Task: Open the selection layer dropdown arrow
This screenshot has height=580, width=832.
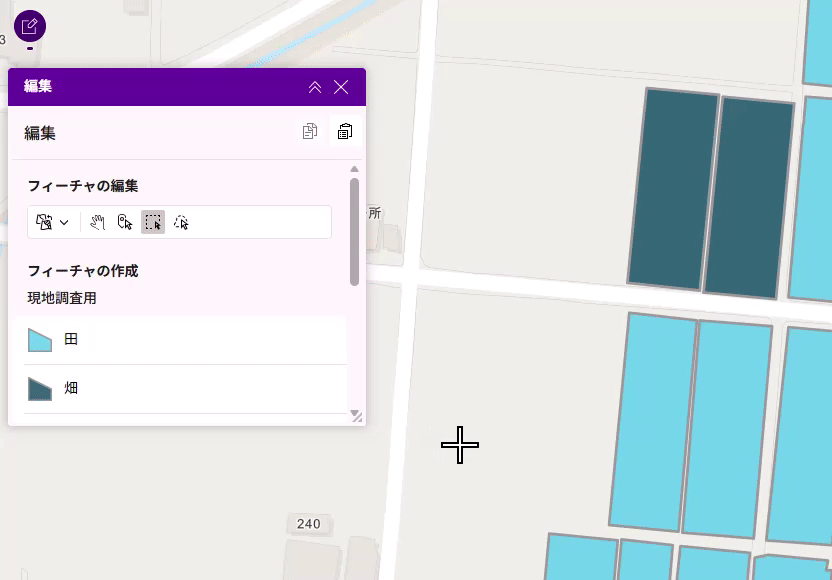Action: (x=64, y=222)
